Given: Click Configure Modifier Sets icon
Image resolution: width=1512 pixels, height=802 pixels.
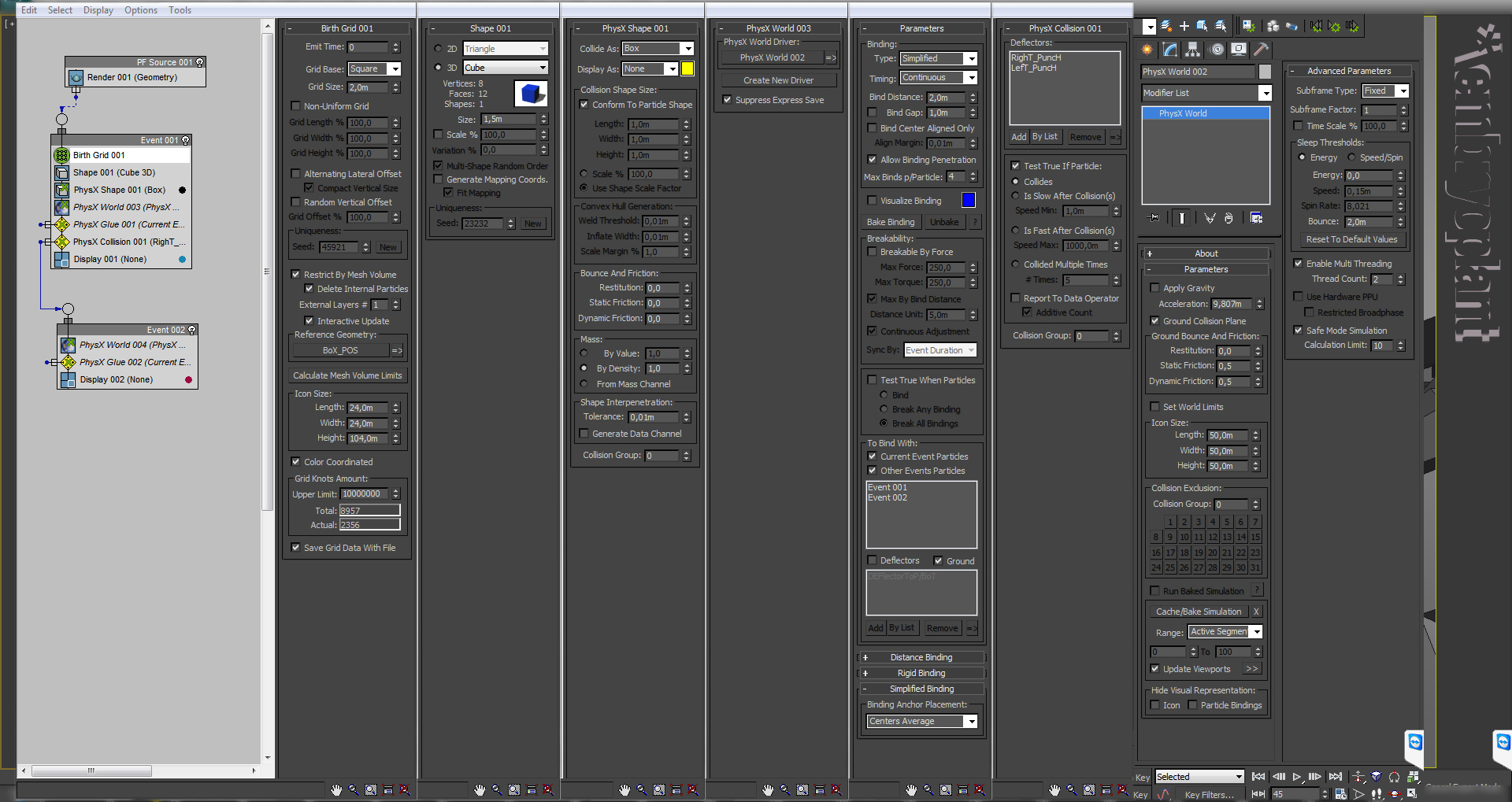Looking at the screenshot, I should click(1256, 218).
